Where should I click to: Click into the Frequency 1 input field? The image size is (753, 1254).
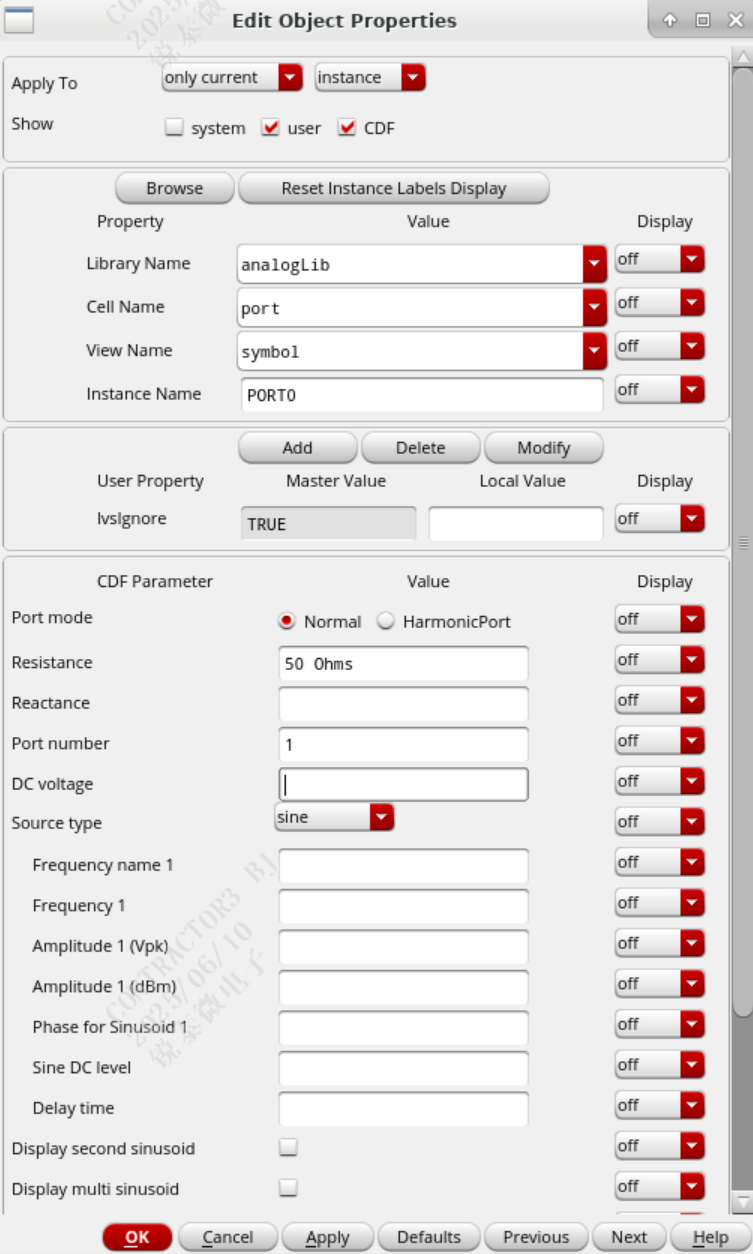(x=403, y=906)
